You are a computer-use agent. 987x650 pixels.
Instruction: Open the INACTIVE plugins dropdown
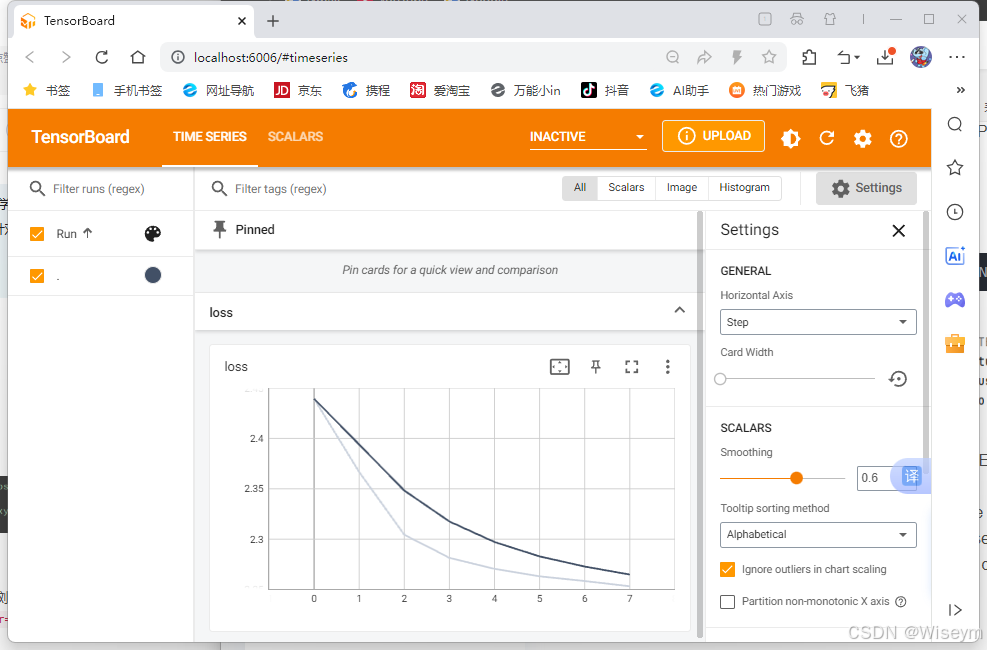(x=588, y=137)
